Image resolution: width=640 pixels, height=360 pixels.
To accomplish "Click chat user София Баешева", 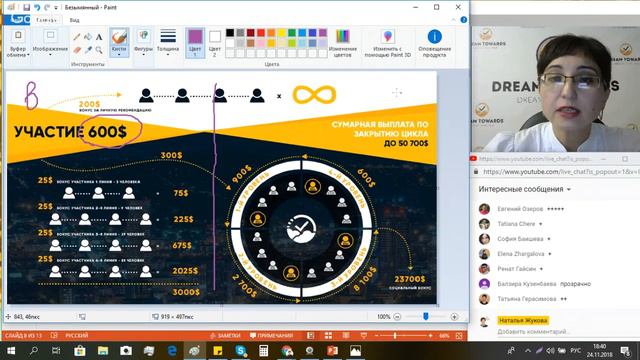I will (x=520, y=239).
